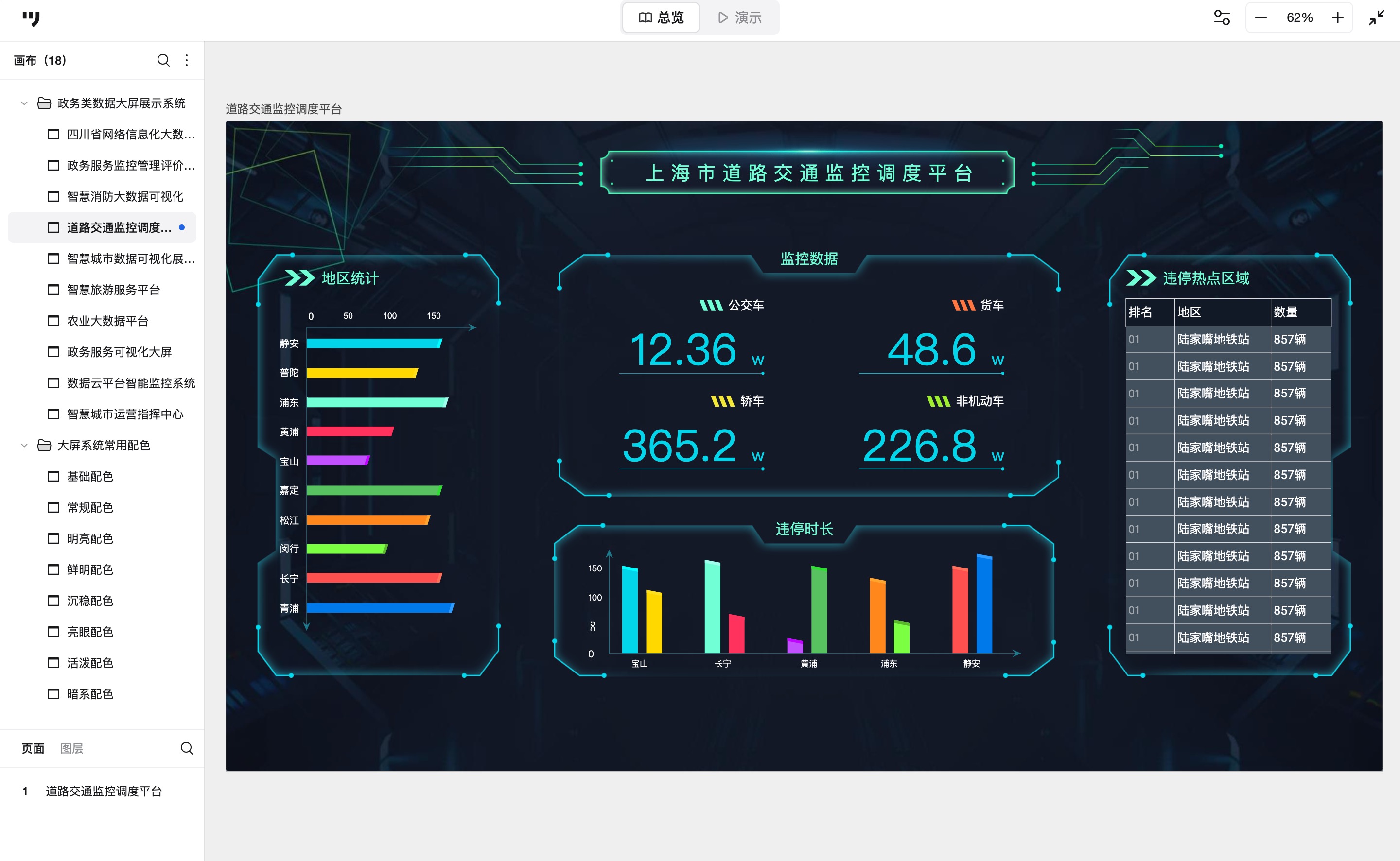Open 智慧城市数据可视化展 canvas

point(103,258)
